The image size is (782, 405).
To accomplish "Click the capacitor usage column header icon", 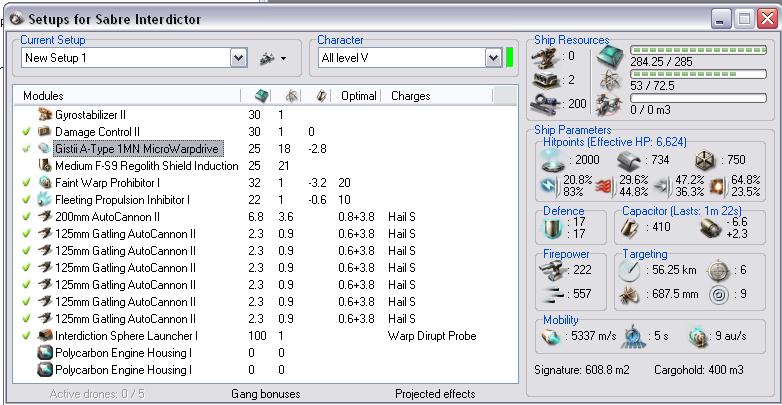I will tap(321, 96).
